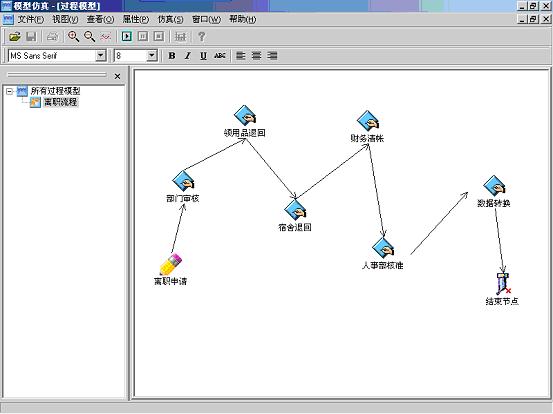Viewport: 553px width, 414px height.
Task: Click the zoom in magnifier icon
Action: pos(73,36)
